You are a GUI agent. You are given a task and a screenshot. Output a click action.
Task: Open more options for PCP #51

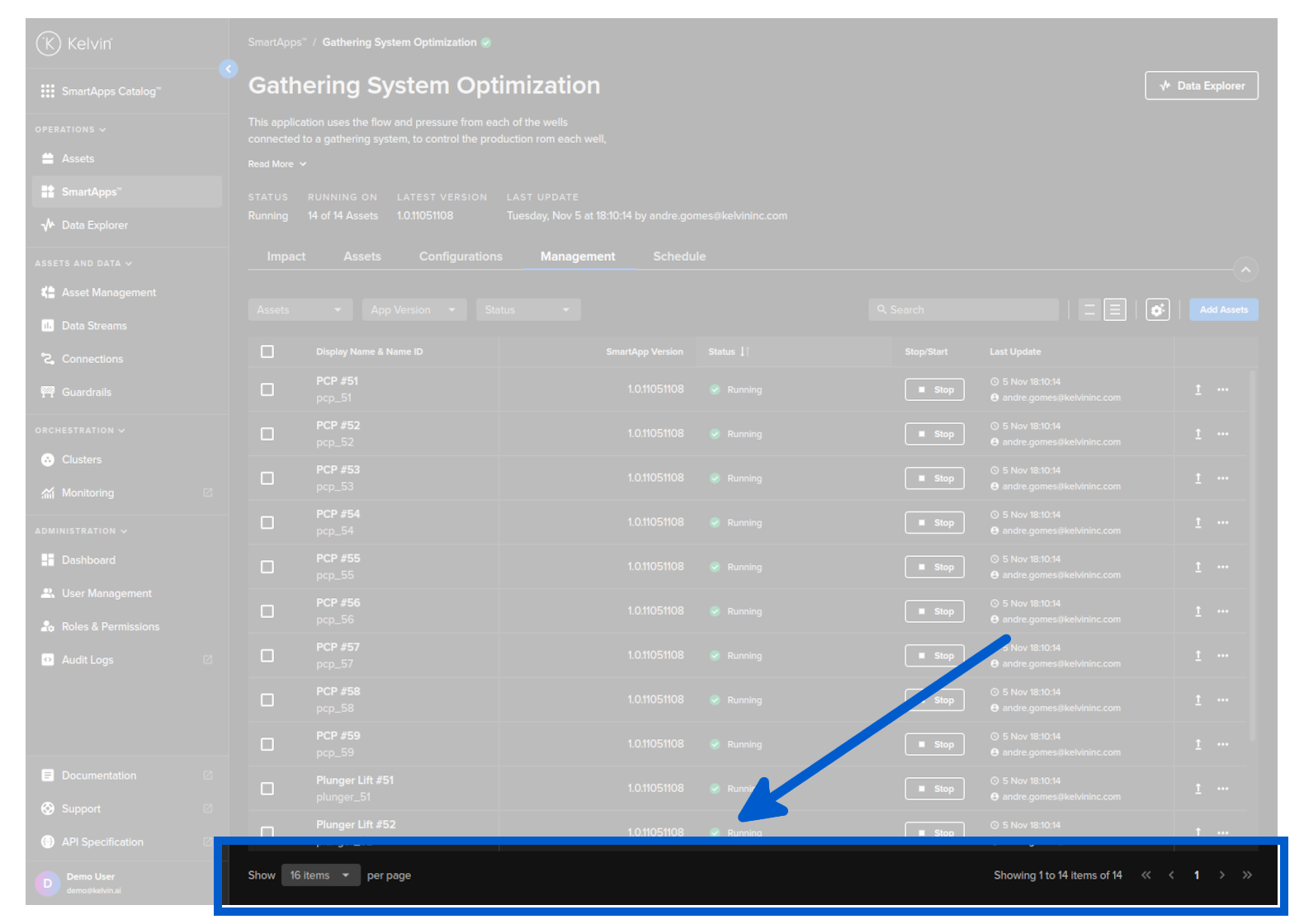[x=1222, y=389]
